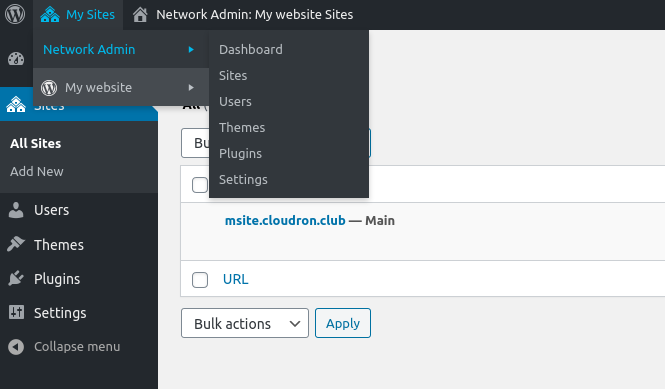Choose Dashboard from the flyout menu
The height and width of the screenshot is (389, 665).
[251, 50]
